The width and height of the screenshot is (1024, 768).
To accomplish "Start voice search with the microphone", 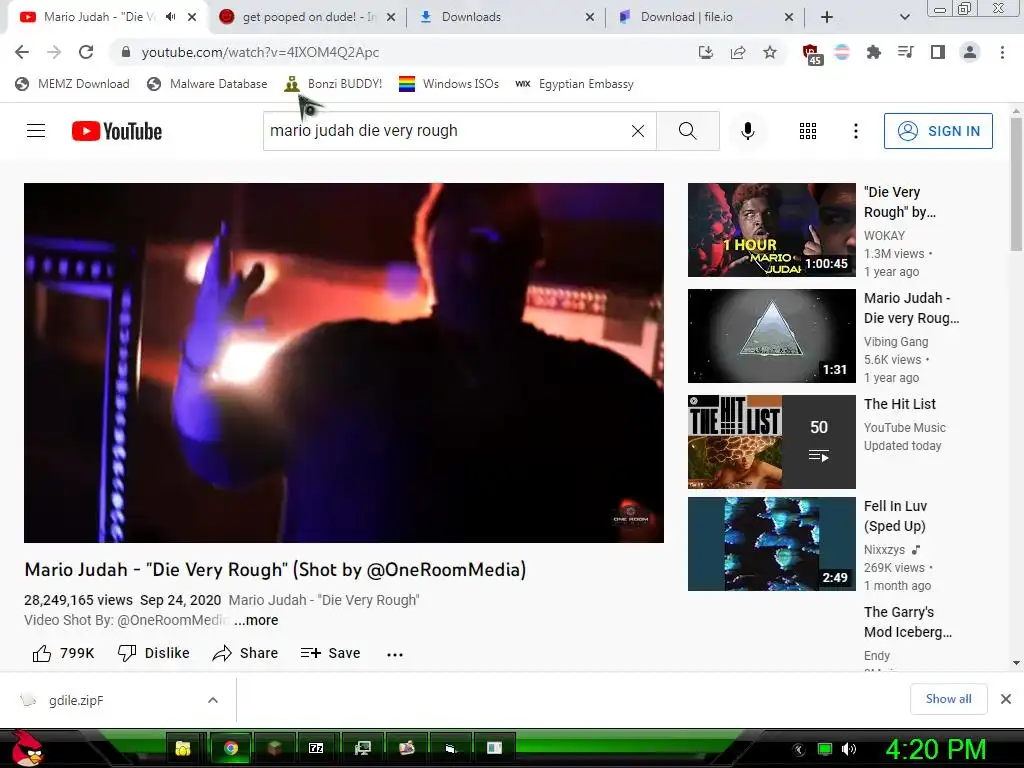I will click(x=748, y=131).
